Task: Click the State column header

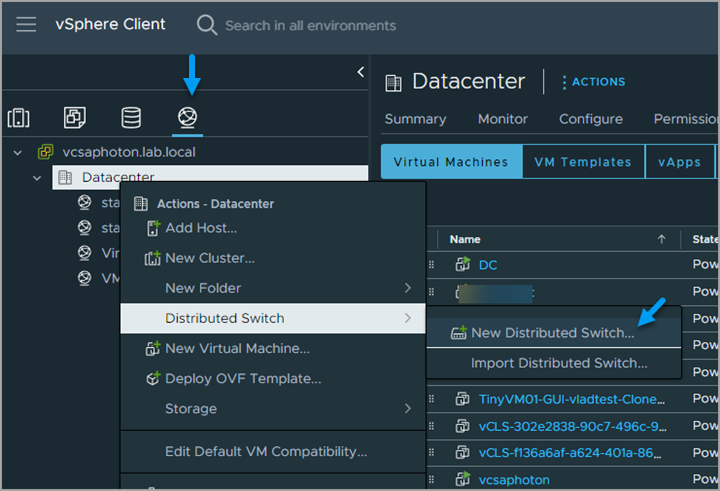Action: pyautogui.click(x=705, y=239)
